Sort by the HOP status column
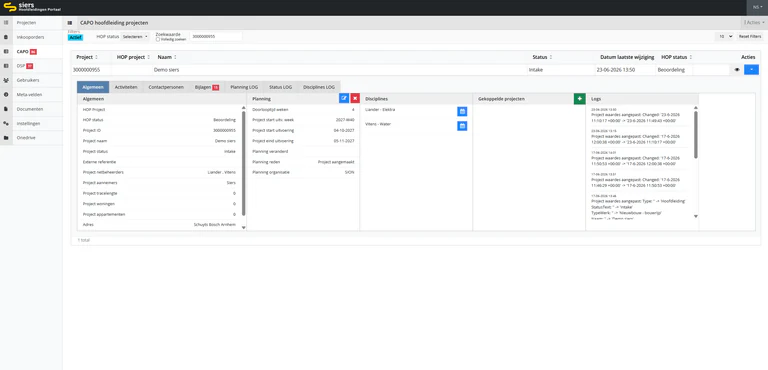 [677, 57]
